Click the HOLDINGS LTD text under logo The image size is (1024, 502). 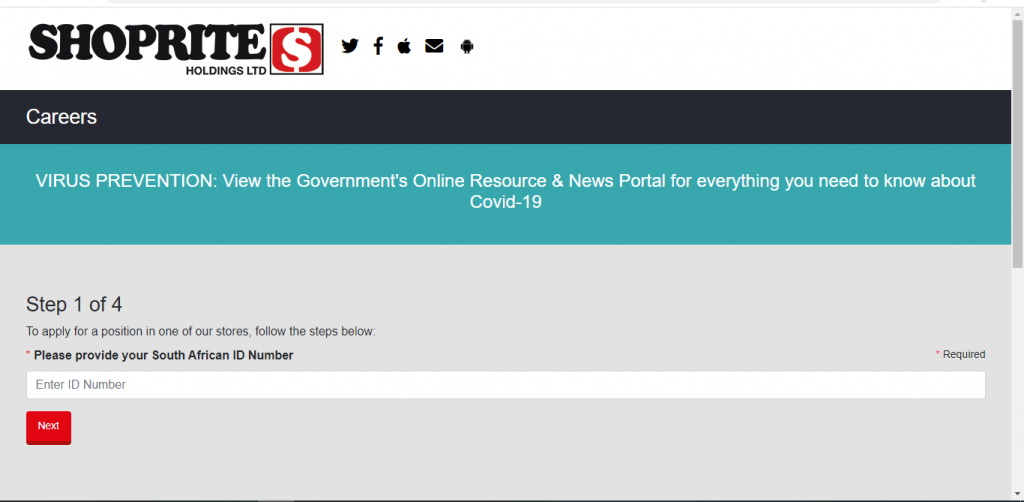[x=226, y=71]
